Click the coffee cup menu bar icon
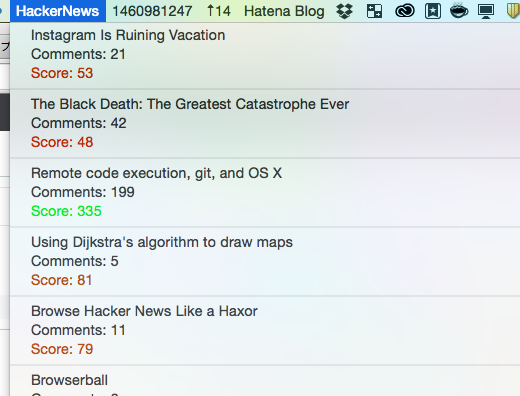Viewport: 520px width, 396px height. tap(459, 11)
